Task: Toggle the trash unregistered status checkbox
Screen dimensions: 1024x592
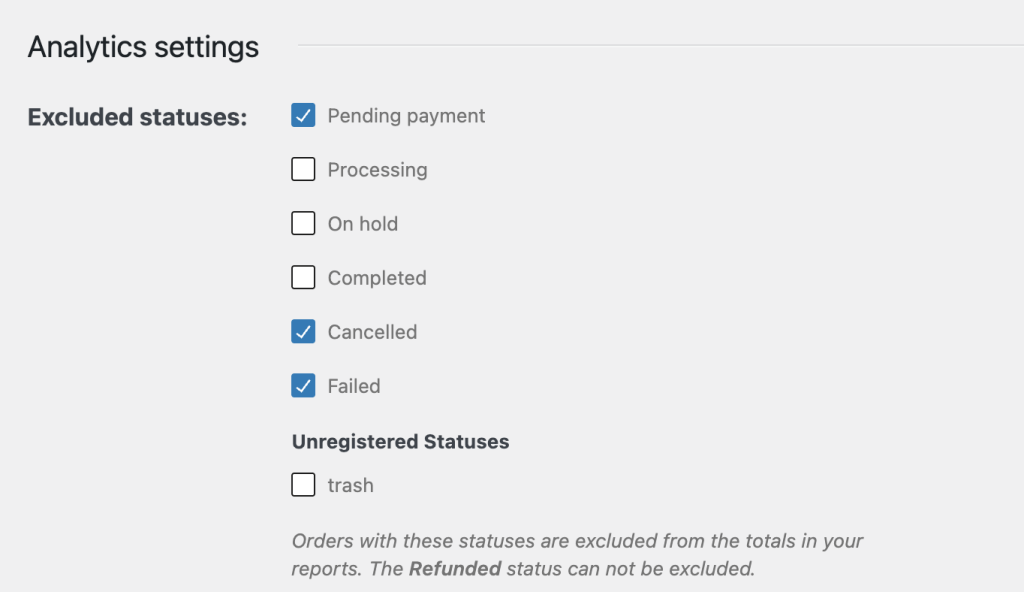Action: click(303, 485)
